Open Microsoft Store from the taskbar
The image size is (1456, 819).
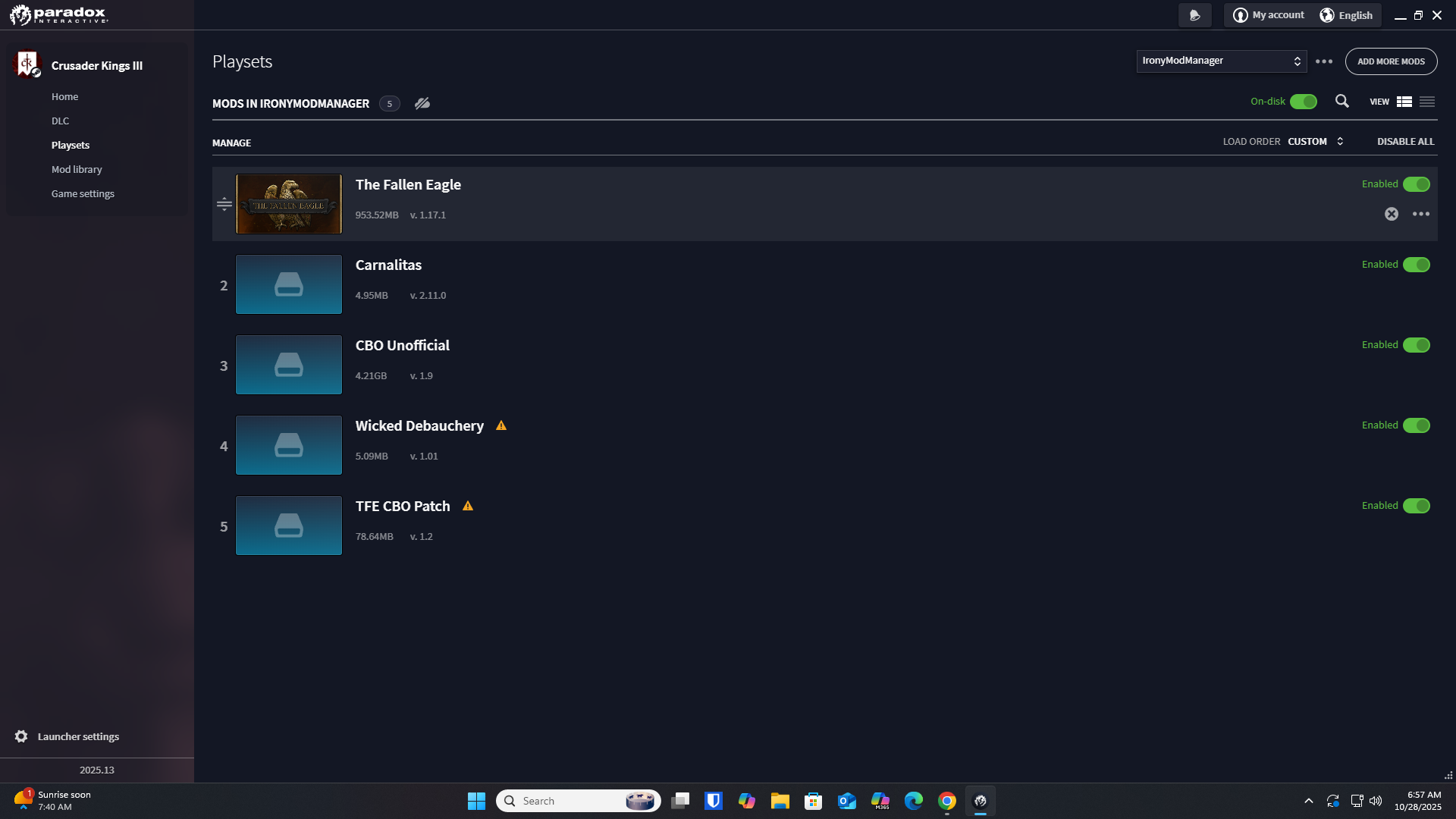click(814, 801)
